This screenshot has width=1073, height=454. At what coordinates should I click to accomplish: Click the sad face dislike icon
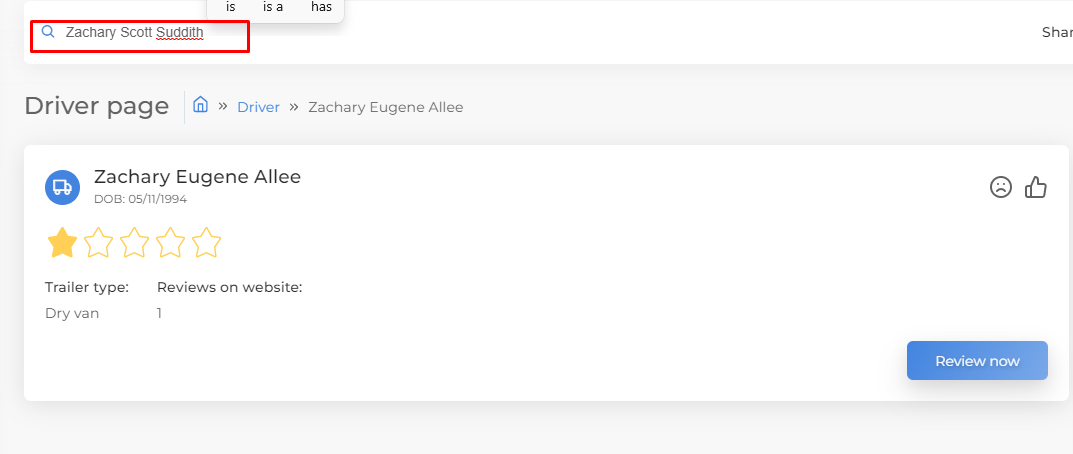tap(1000, 187)
